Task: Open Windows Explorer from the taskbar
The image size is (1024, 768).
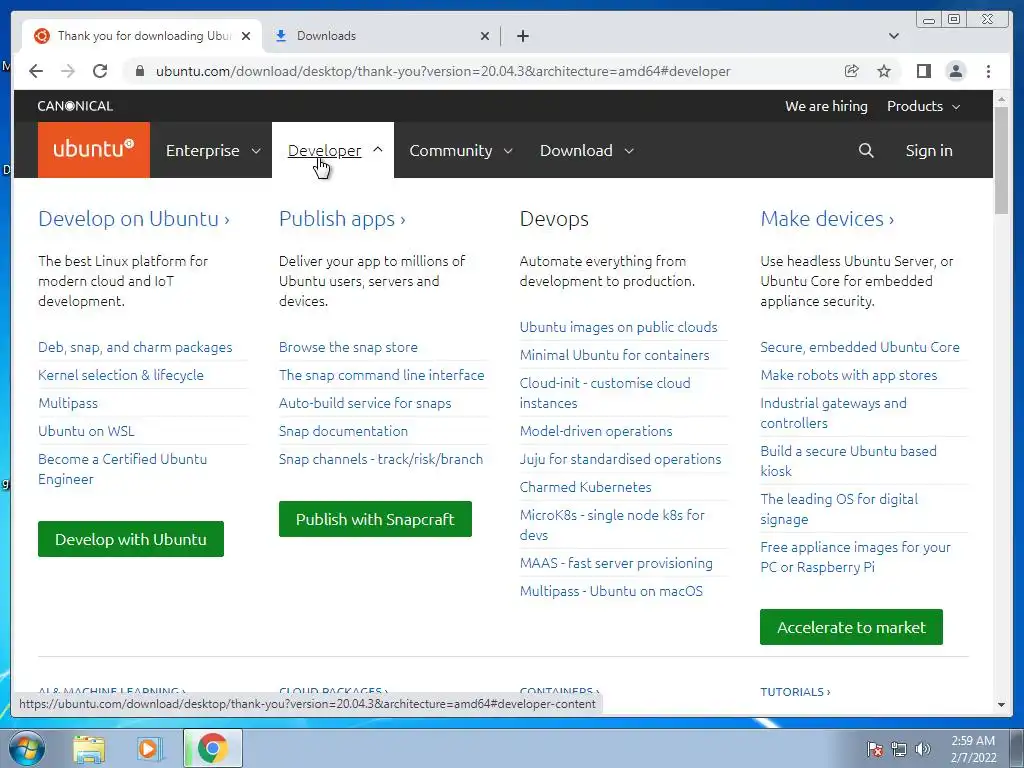Action: [89, 748]
